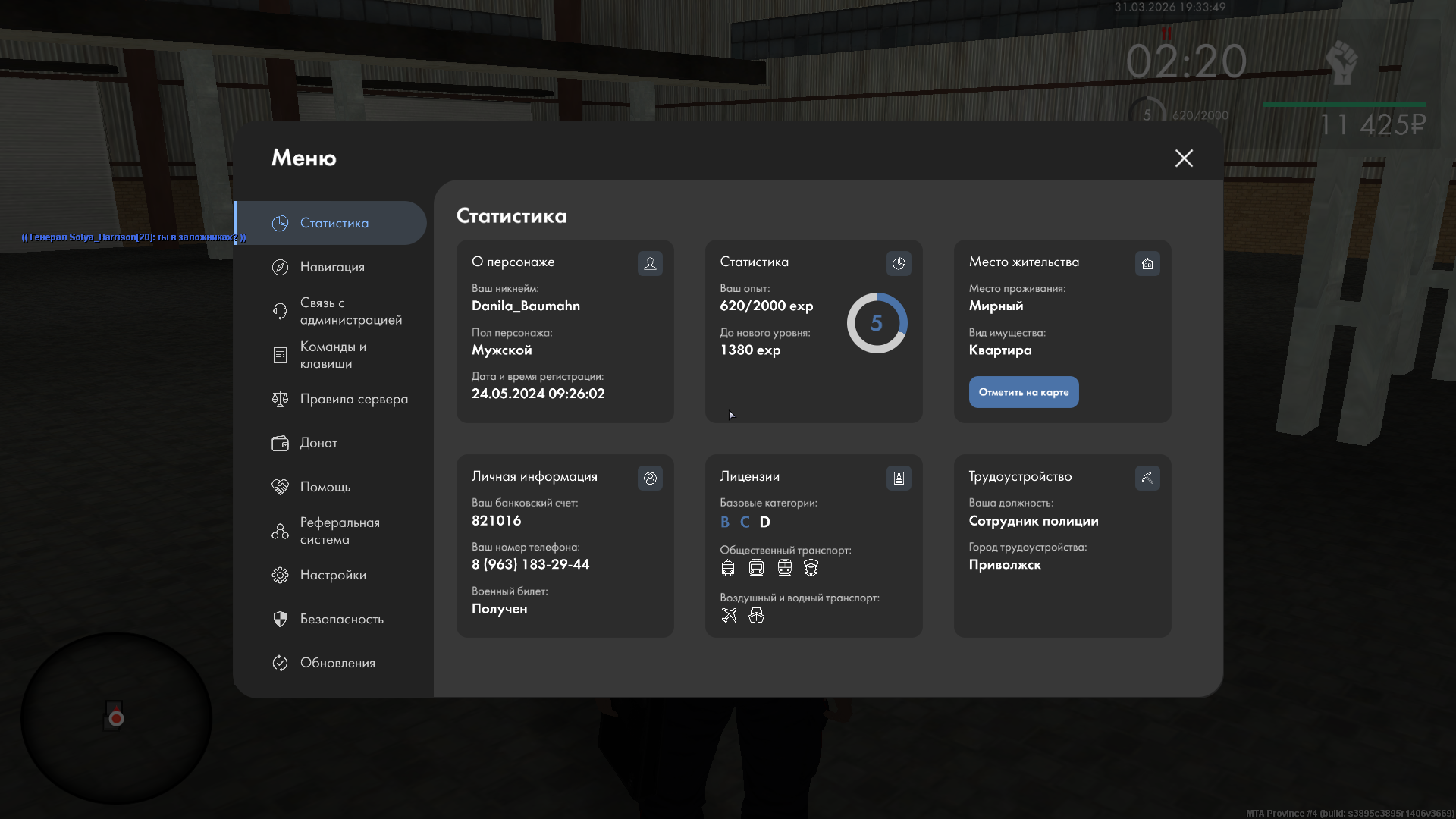Click the pie chart icon in Статистика card

pyautogui.click(x=899, y=264)
